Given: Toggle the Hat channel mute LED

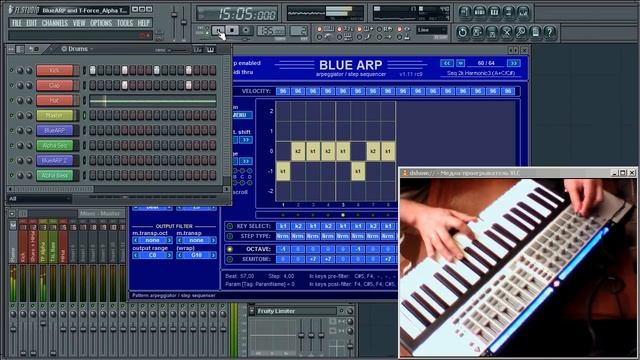Looking at the screenshot, I should (x=11, y=100).
